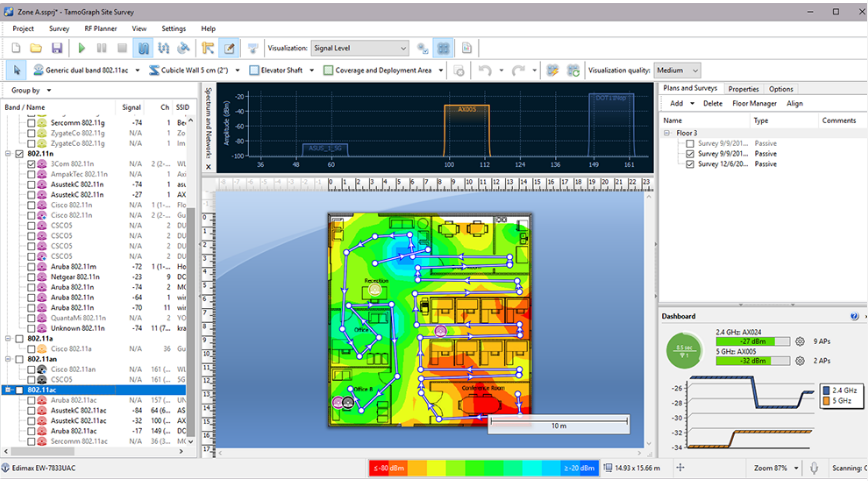This screenshot has width=868, height=481.
Task: Open the Visualization quality Medium dropdown
Action: 677,70
